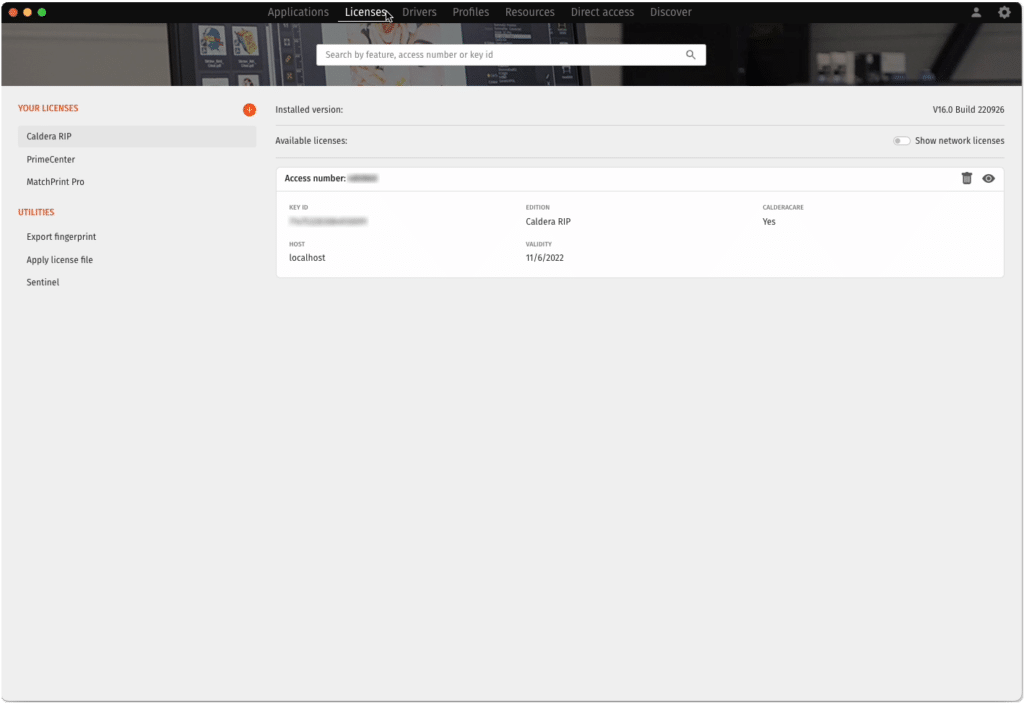
Task: Open Apply license file utility
Action: click(x=59, y=259)
